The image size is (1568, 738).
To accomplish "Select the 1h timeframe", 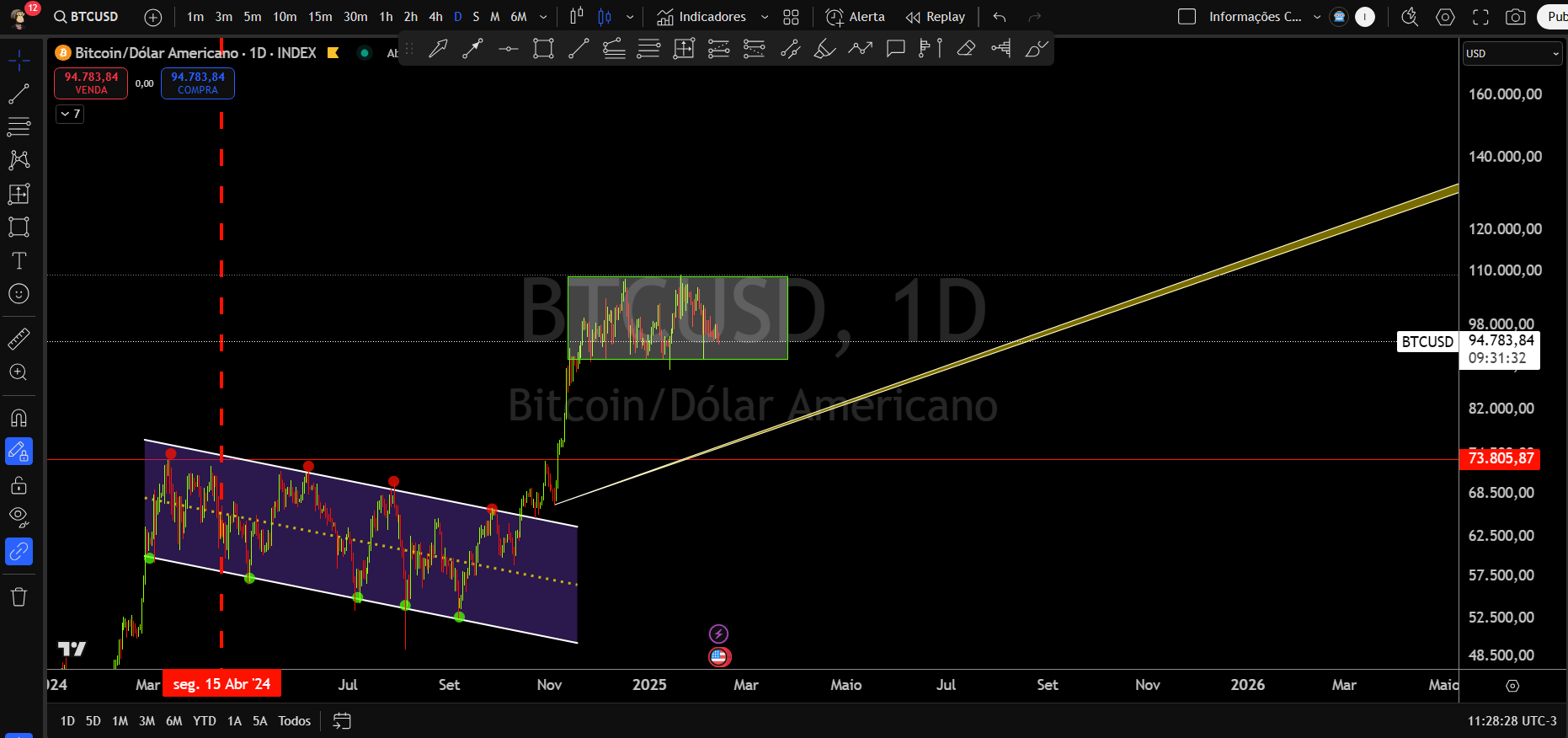I will pyautogui.click(x=386, y=17).
